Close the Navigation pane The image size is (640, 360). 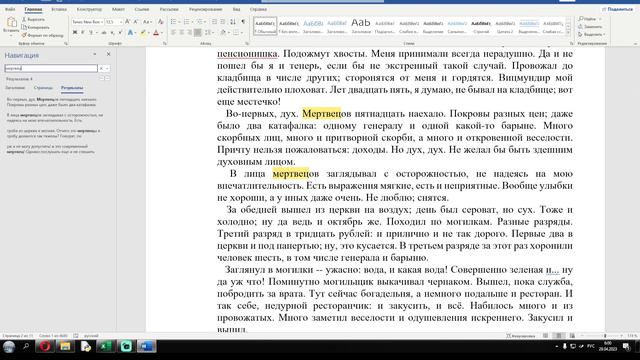[x=109, y=54]
